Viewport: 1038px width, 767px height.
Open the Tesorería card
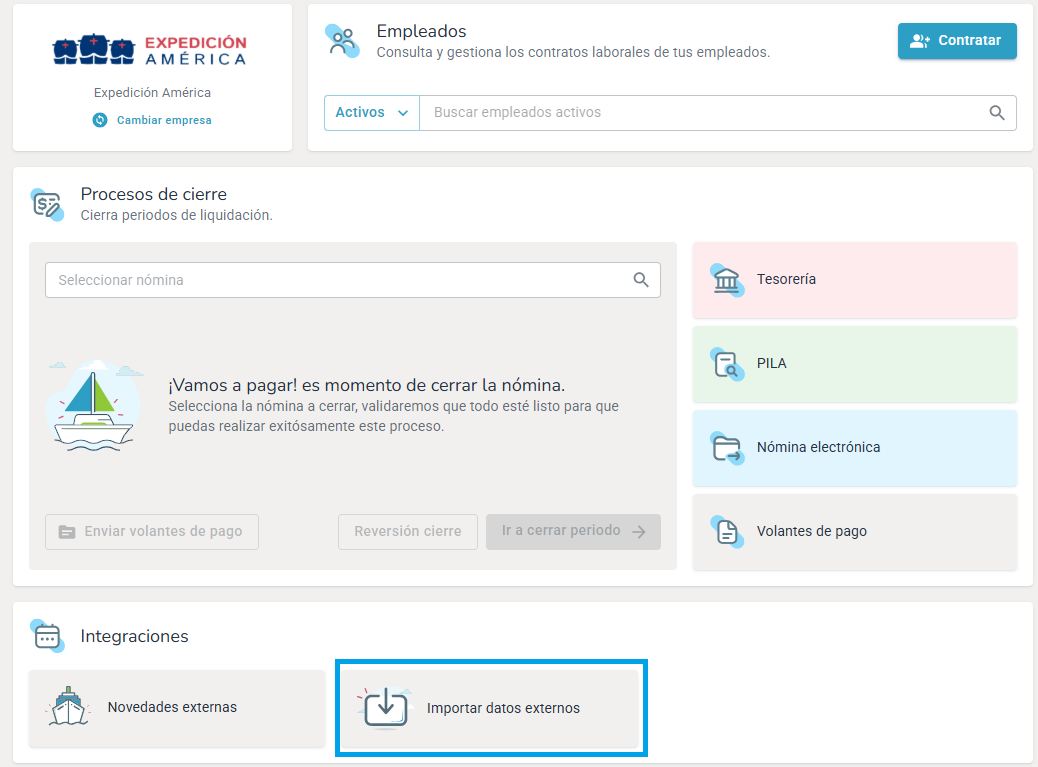tap(855, 280)
